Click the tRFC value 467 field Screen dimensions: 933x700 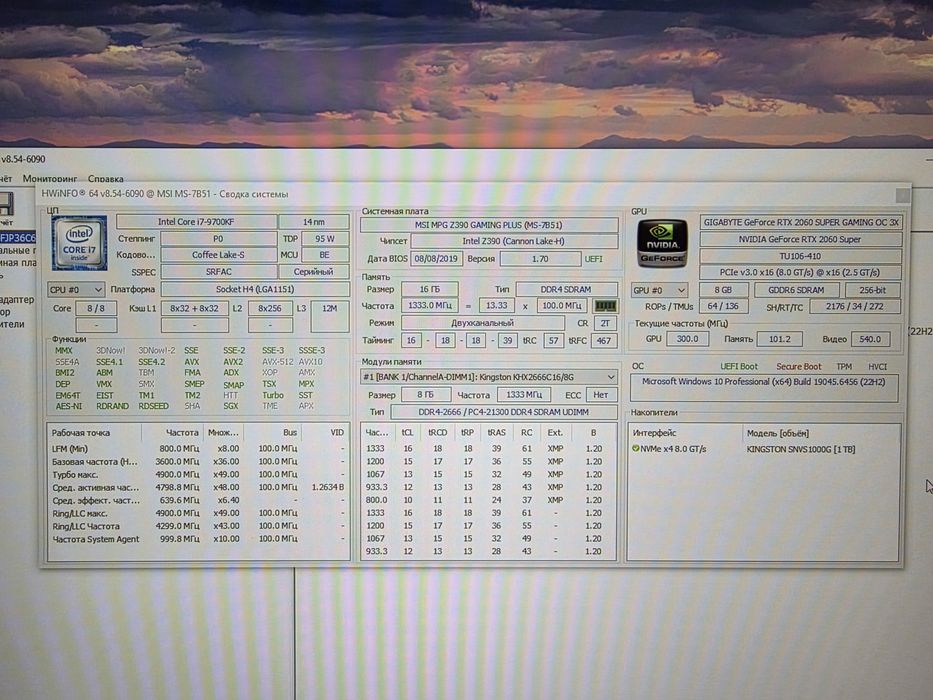[604, 340]
